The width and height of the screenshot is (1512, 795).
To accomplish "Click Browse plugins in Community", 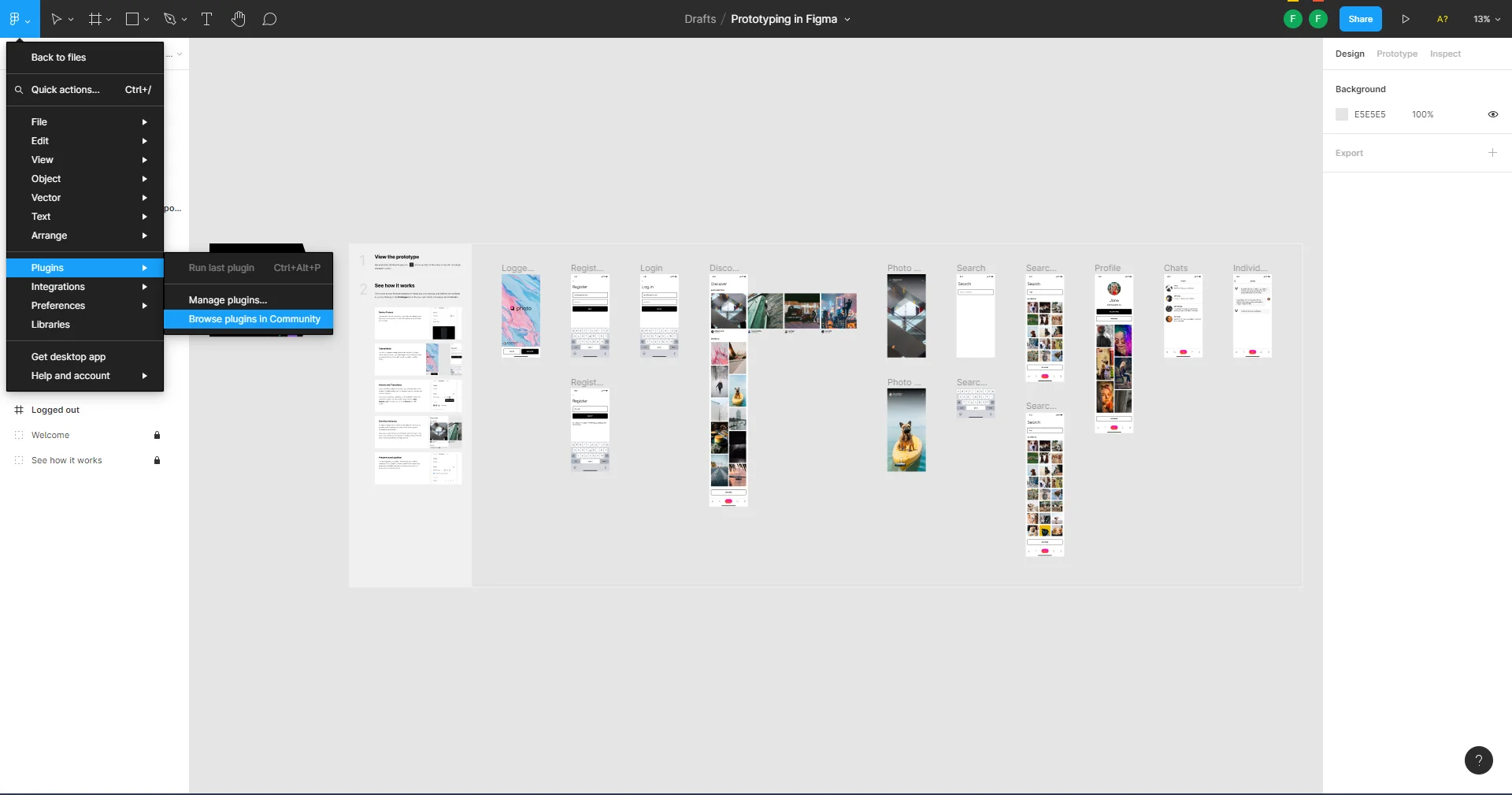I will (254, 319).
